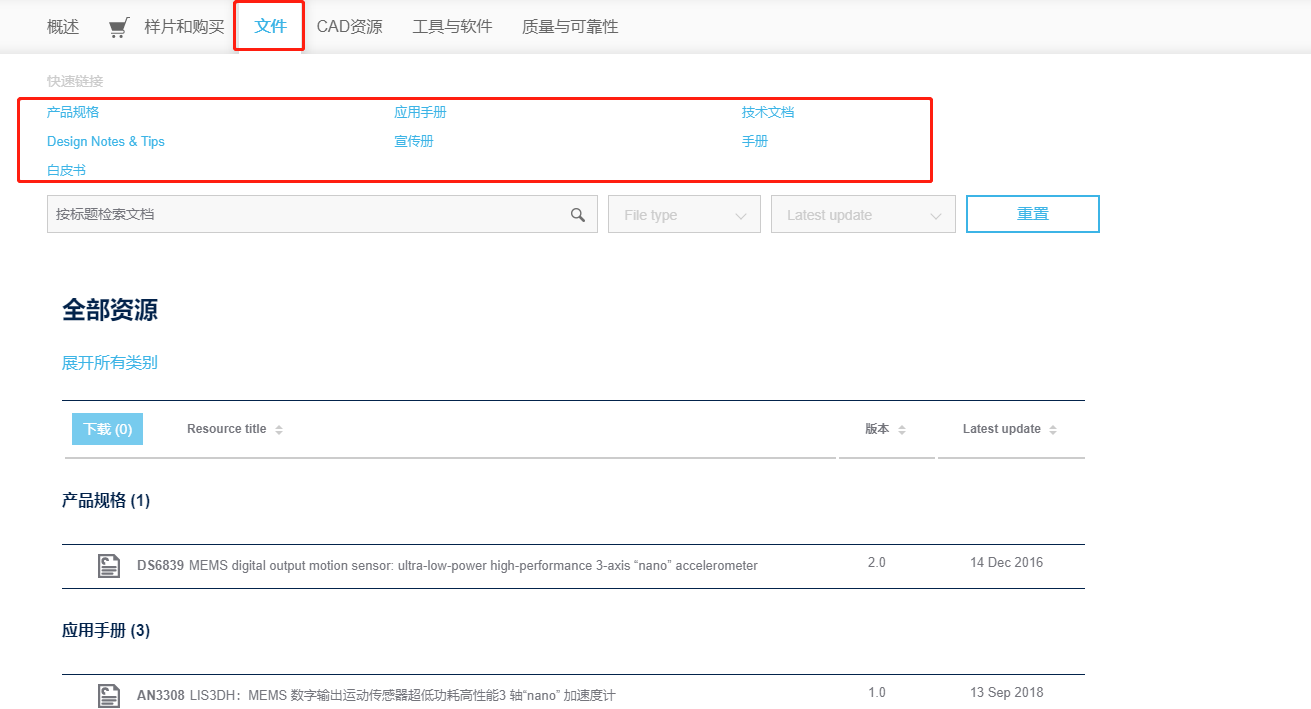
Task: Collapse the 应用手册 (3) section header
Action: coord(106,631)
